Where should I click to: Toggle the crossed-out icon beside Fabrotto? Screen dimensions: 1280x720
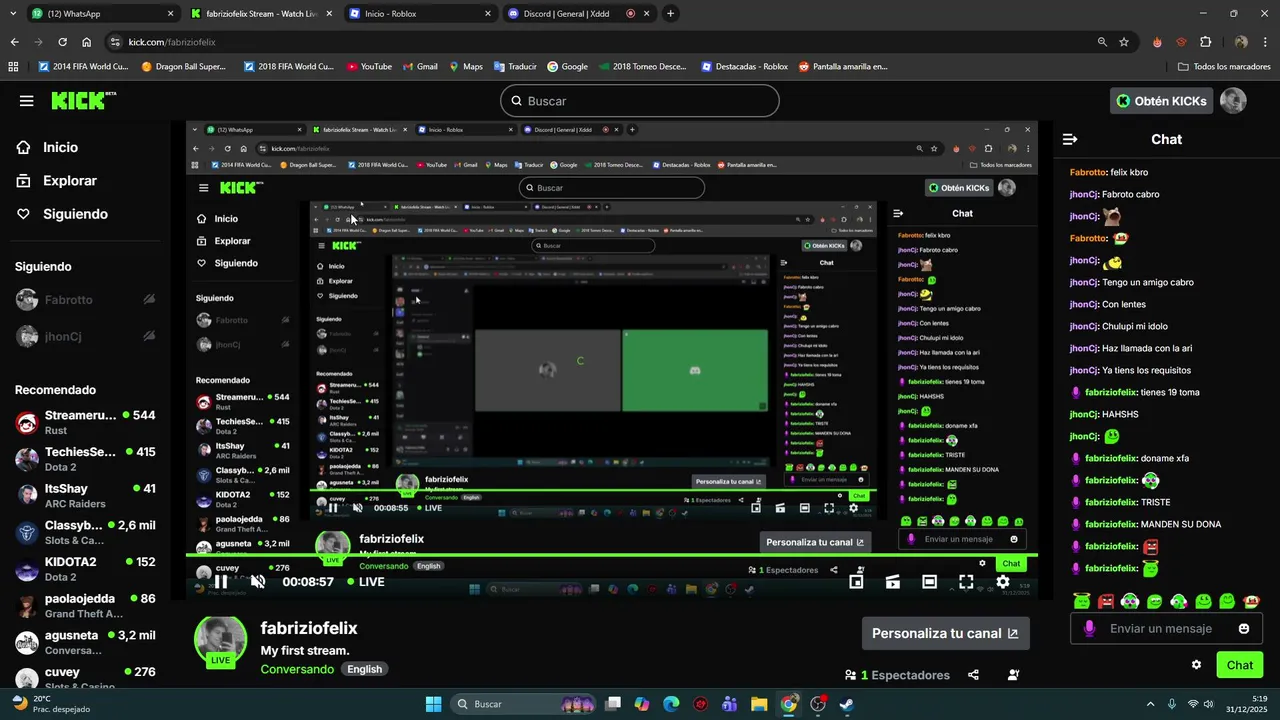(x=149, y=299)
